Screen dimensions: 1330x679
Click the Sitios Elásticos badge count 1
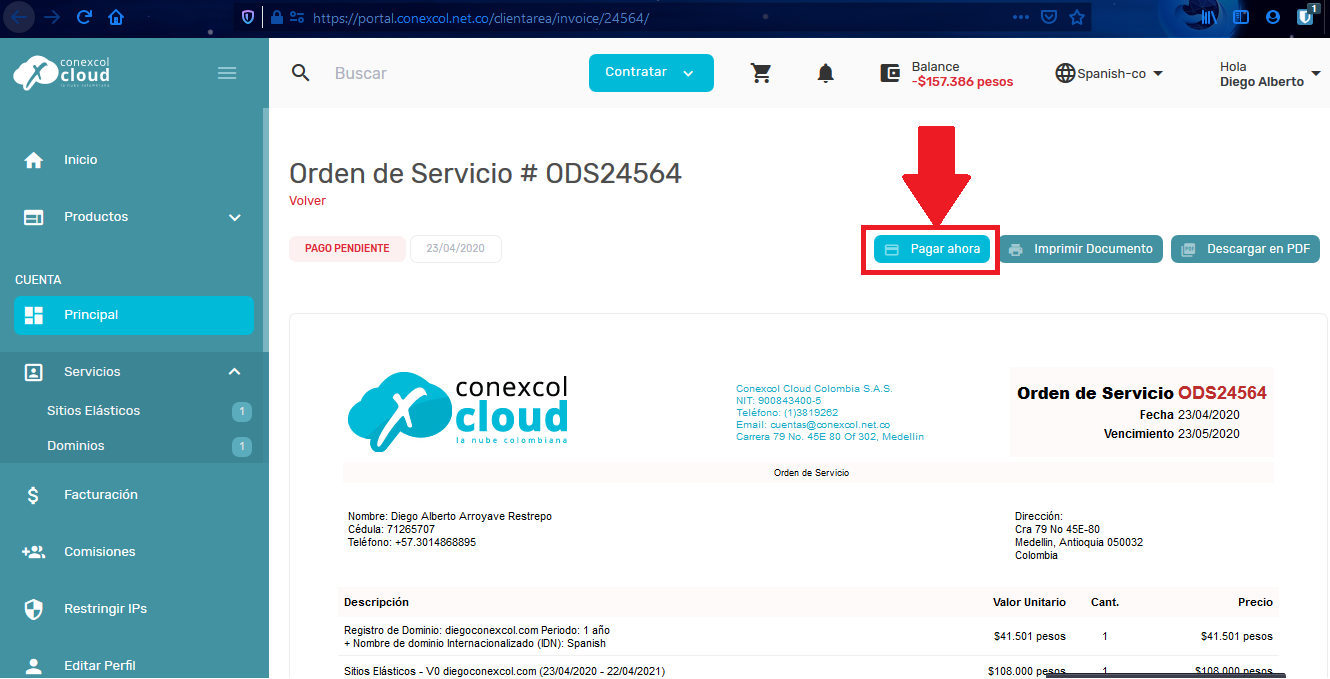241,411
